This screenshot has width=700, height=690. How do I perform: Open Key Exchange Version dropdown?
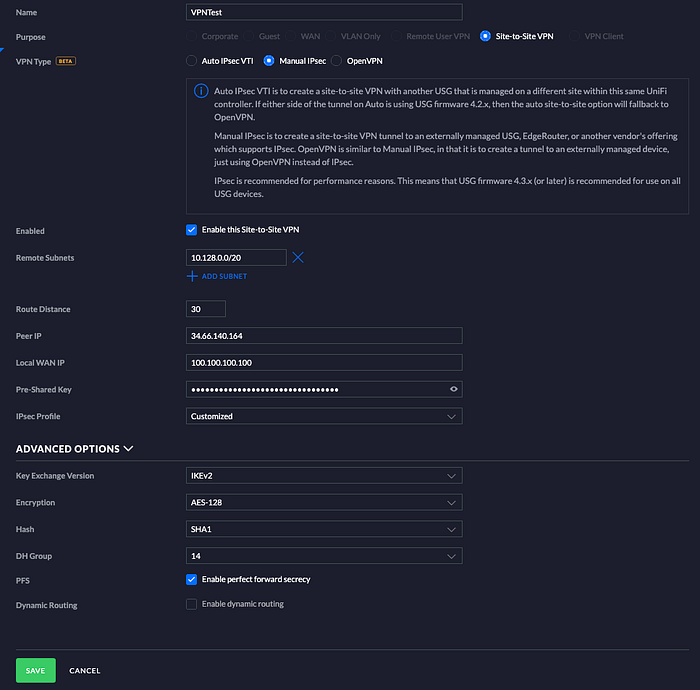(324, 476)
